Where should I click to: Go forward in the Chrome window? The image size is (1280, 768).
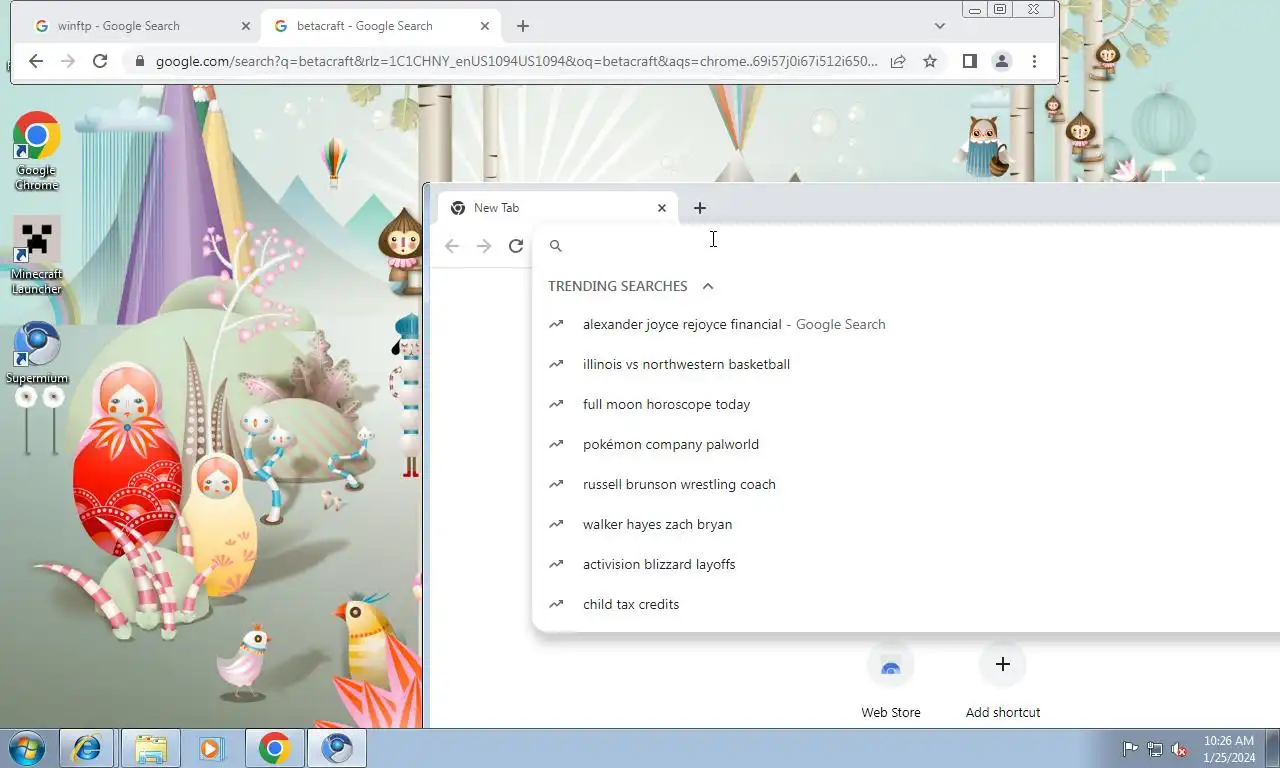[68, 61]
